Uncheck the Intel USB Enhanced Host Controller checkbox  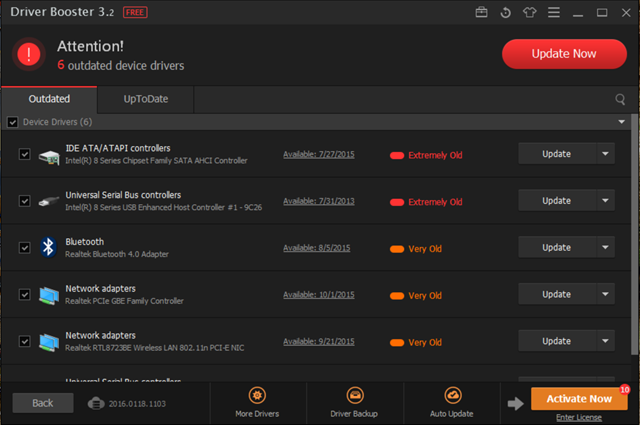[x=24, y=201]
